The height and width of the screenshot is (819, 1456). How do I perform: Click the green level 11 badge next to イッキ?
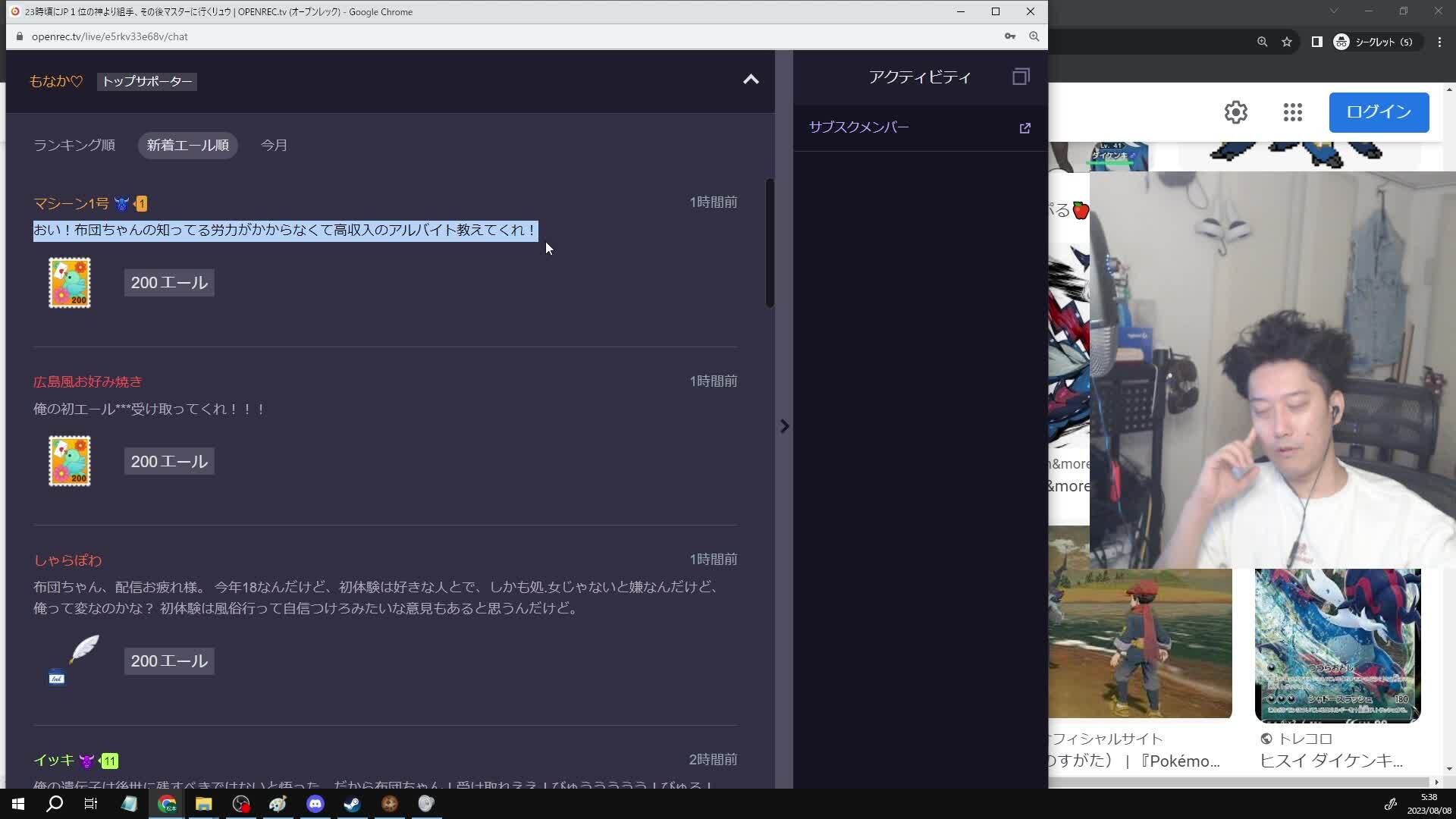109,761
